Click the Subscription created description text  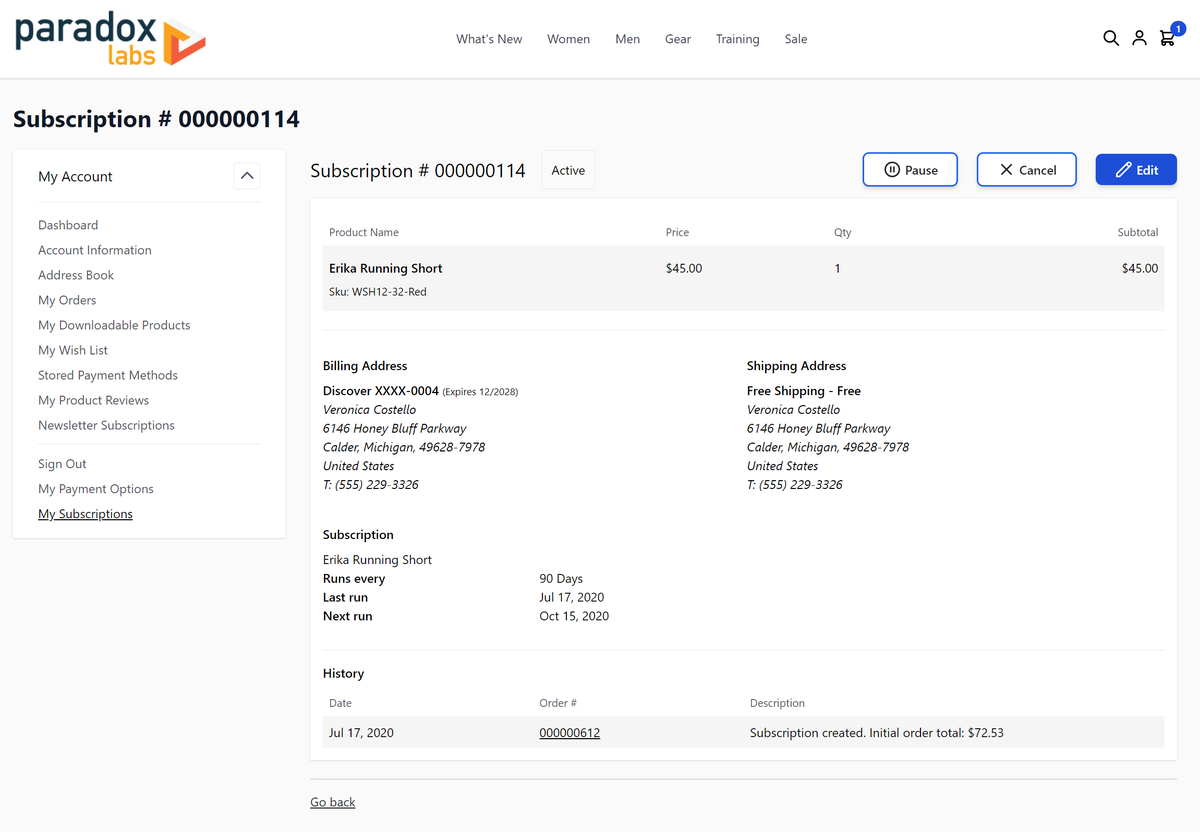pyautogui.click(x=877, y=733)
